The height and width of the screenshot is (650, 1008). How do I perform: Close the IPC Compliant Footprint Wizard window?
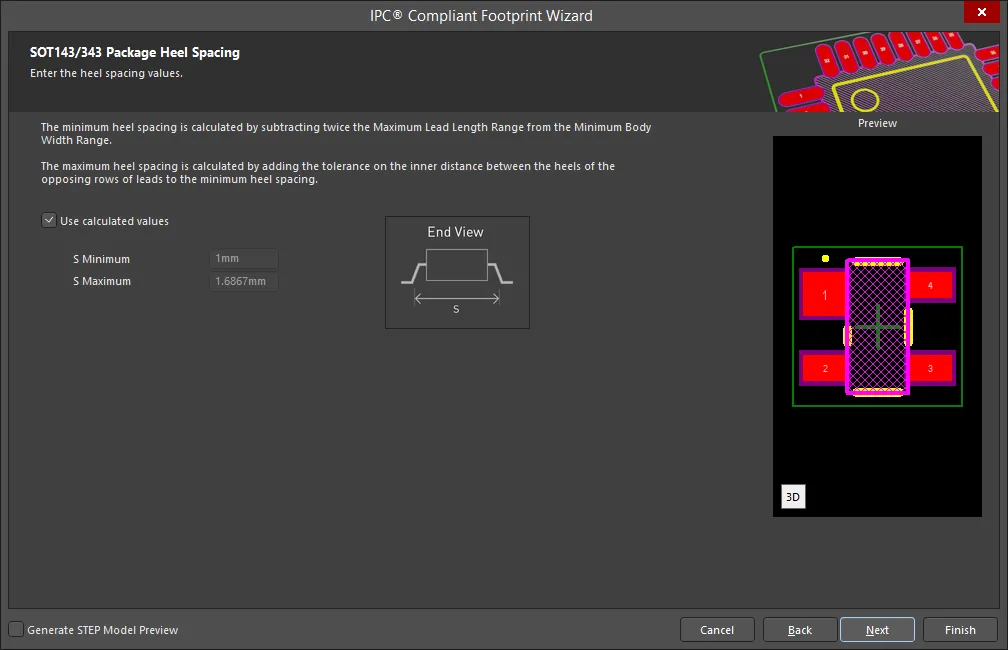[x=982, y=12]
